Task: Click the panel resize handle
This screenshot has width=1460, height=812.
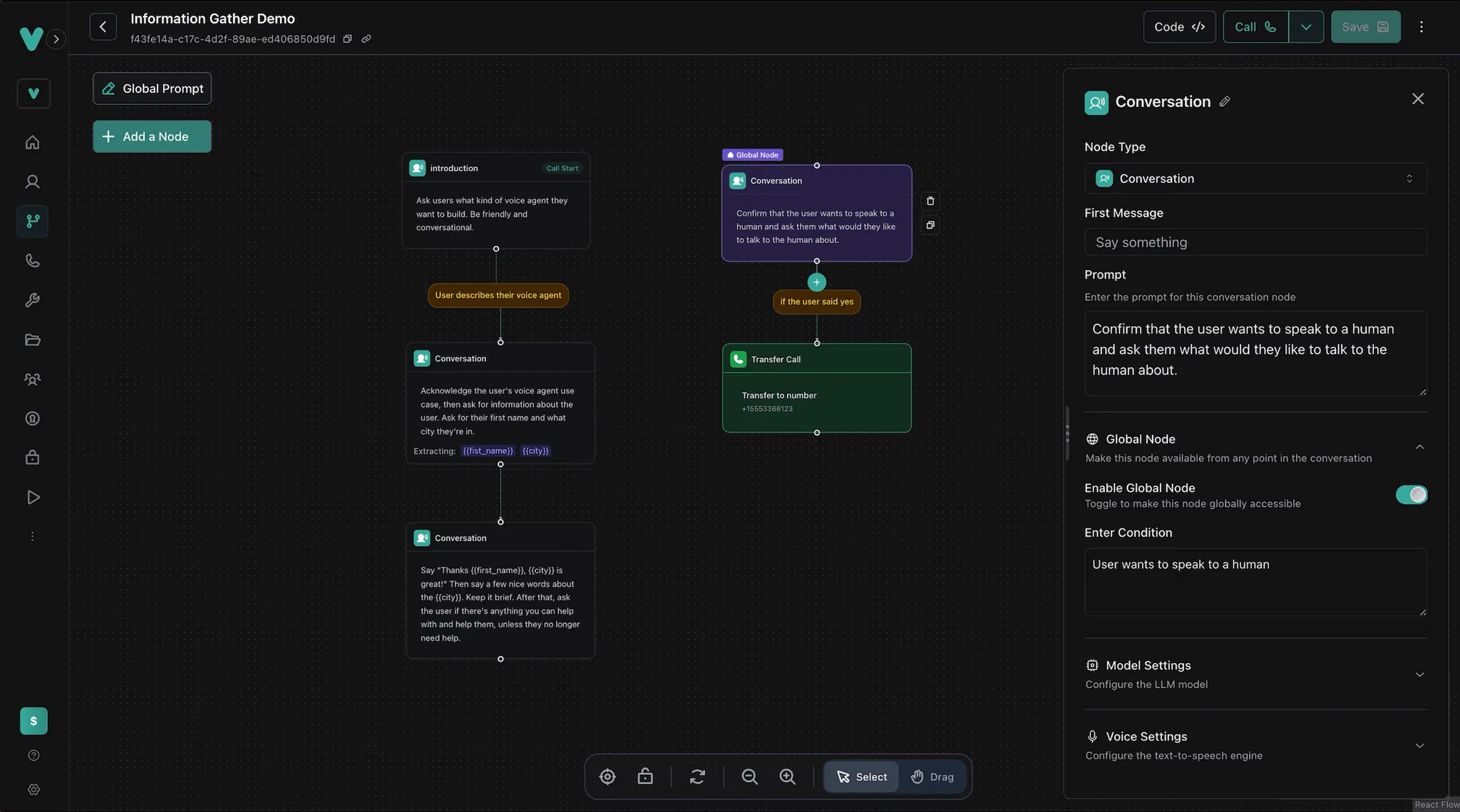Action: (x=1067, y=433)
